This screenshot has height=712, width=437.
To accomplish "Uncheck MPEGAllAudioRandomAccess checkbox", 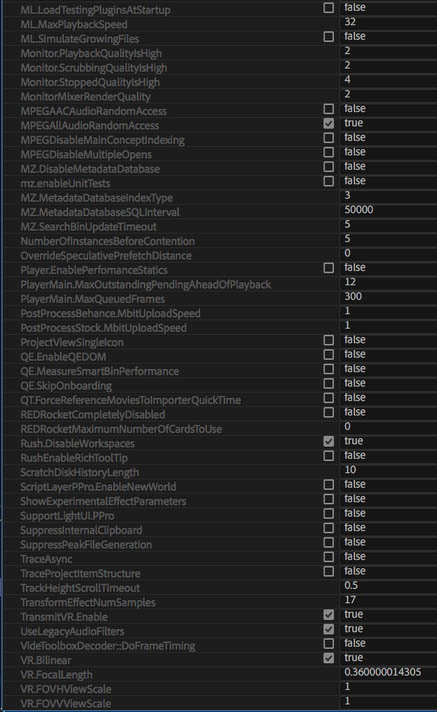I will click(x=328, y=124).
